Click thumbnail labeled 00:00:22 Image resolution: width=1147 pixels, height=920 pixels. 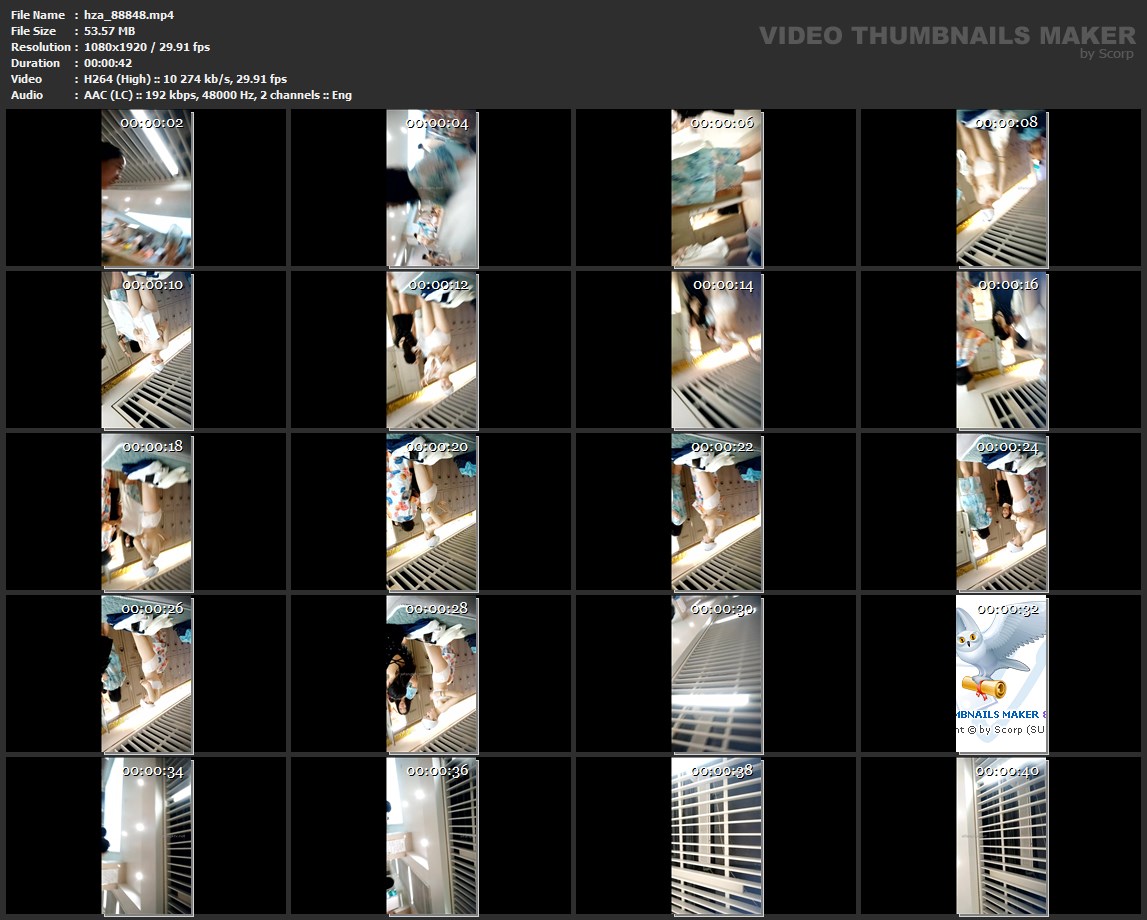pyautogui.click(x=717, y=512)
